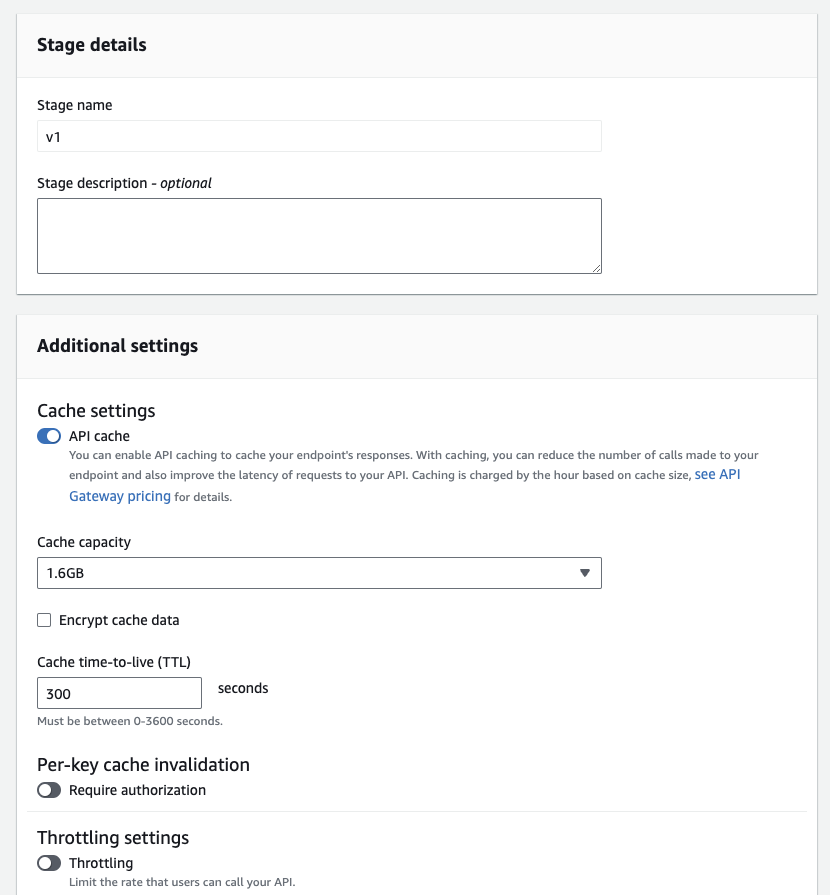Focus the Stage description text area
This screenshot has height=895, width=830.
pos(318,235)
